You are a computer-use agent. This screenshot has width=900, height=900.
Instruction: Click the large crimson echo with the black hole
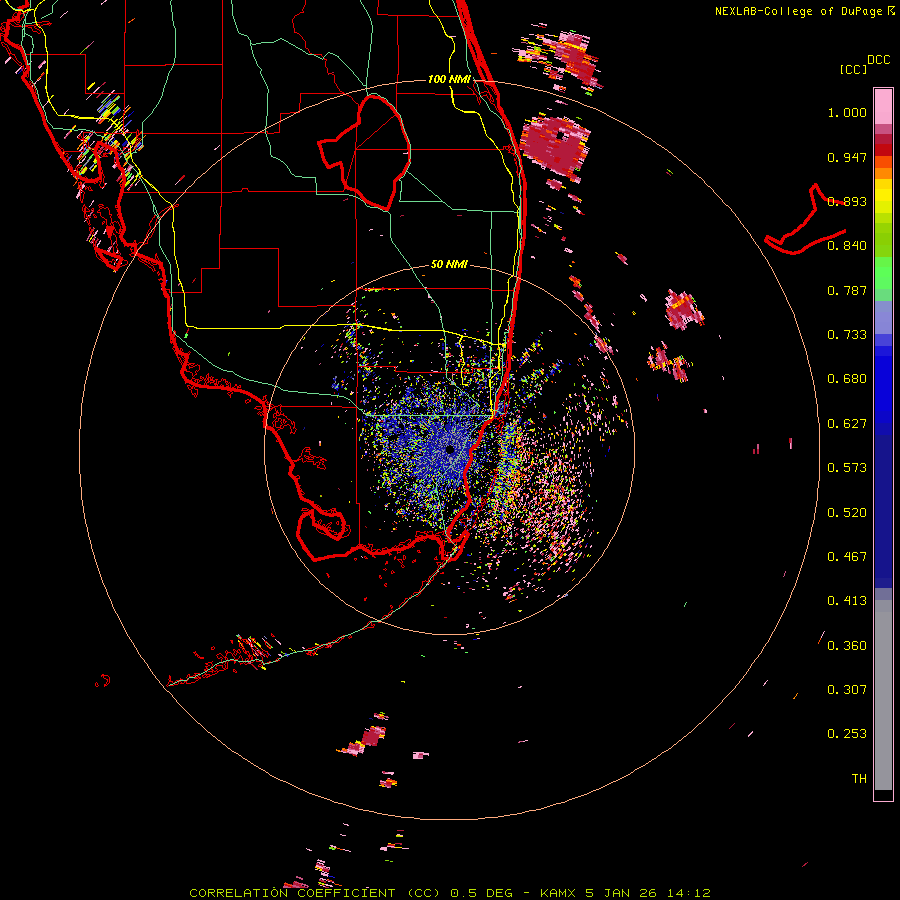(x=555, y=145)
